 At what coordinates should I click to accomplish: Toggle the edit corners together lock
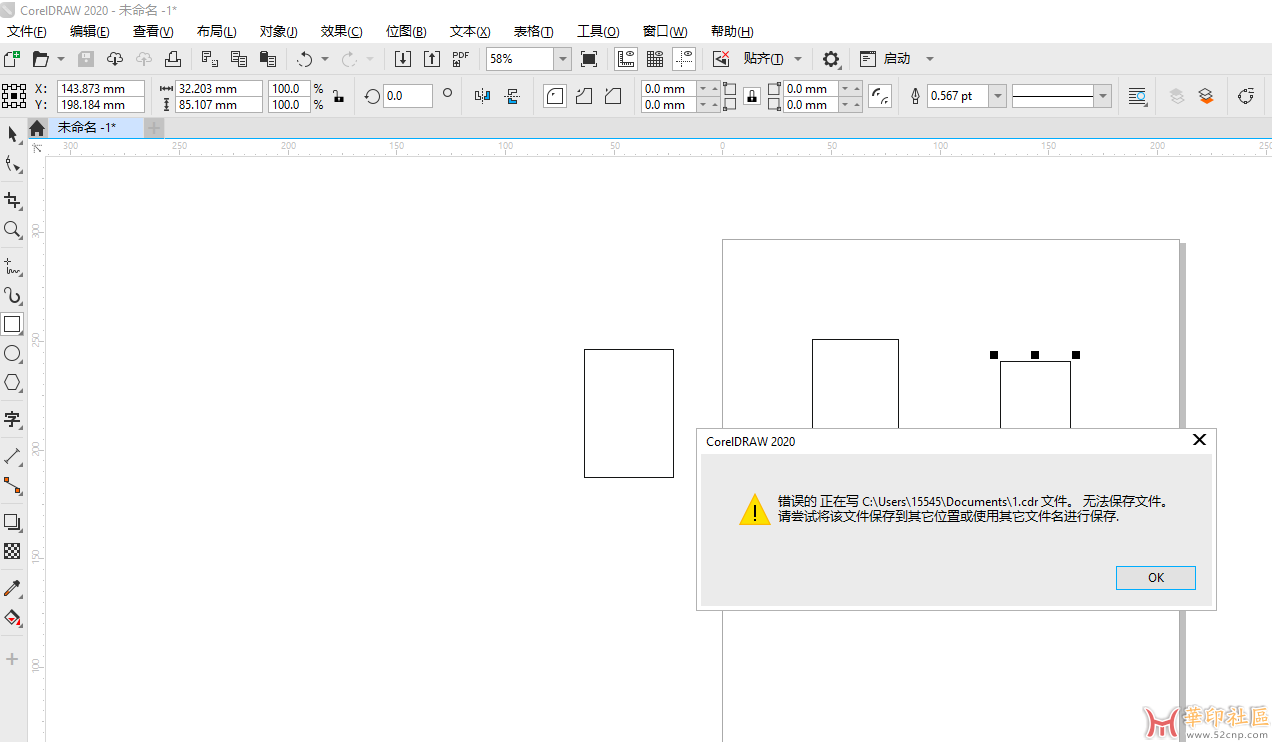[x=751, y=96]
